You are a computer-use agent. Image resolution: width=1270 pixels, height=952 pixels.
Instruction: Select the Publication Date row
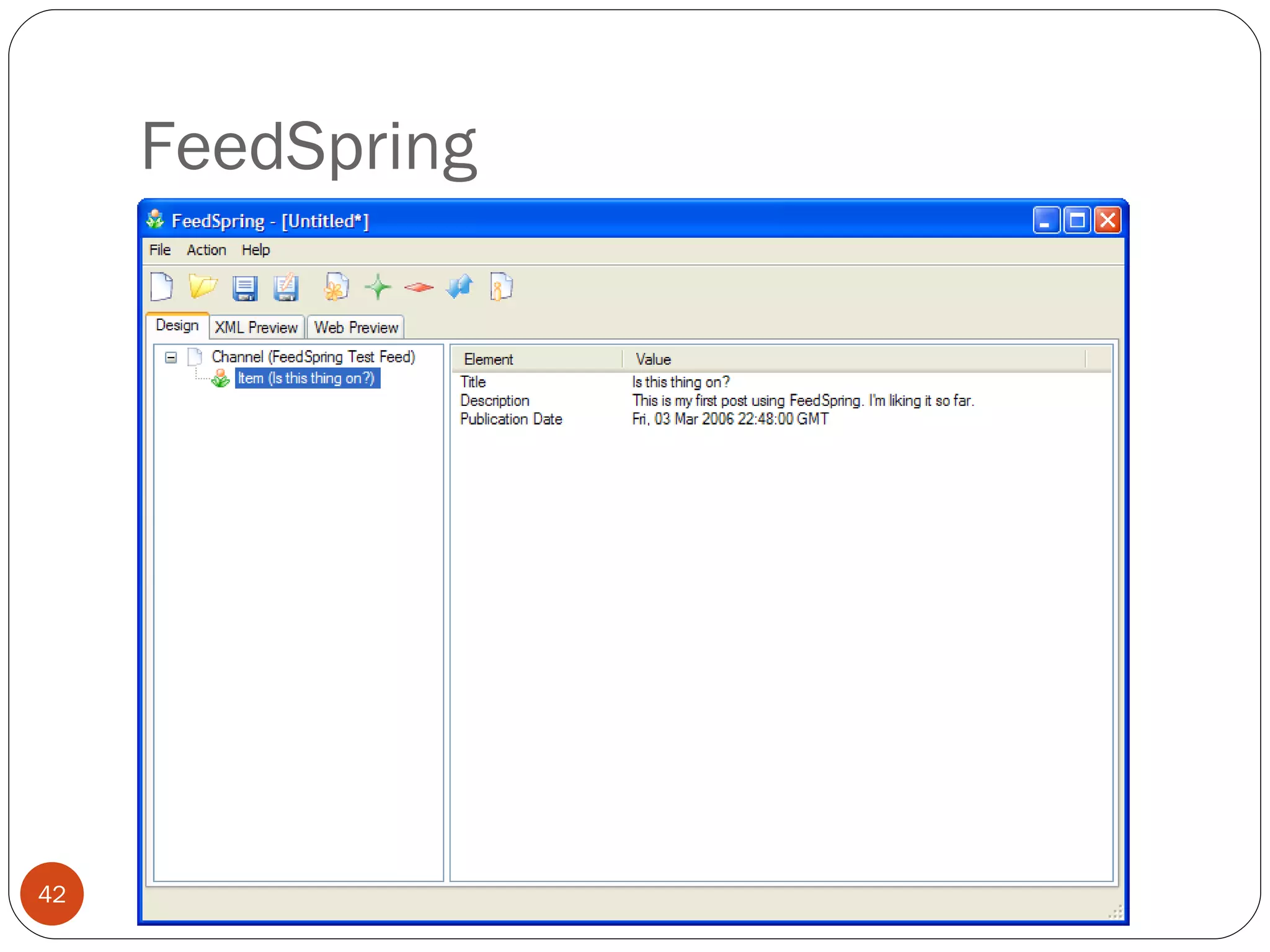(781, 419)
